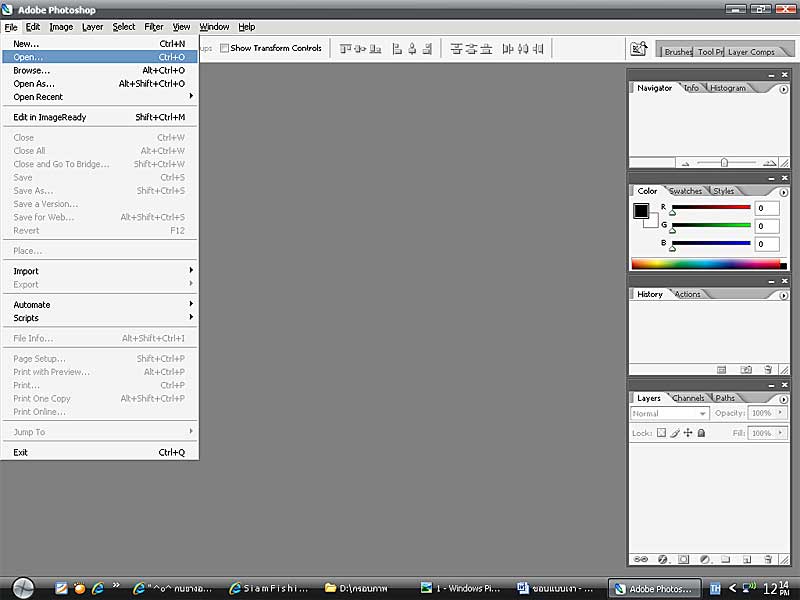The image size is (800, 600).
Task: Click distribute bottom edges icon
Action: 486,48
